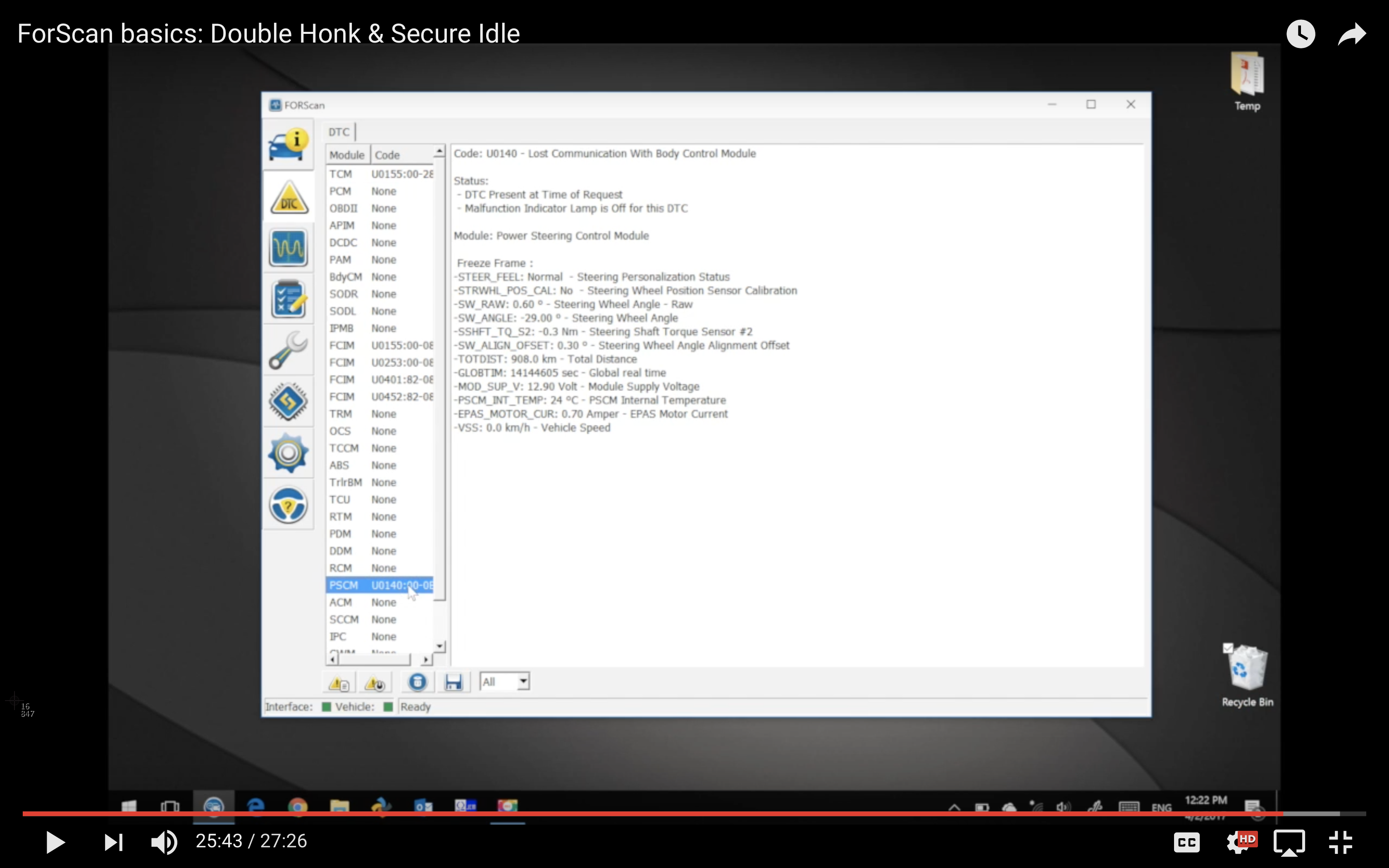The image size is (1389, 868).
Task: Select the TCU module row
Action: point(380,500)
